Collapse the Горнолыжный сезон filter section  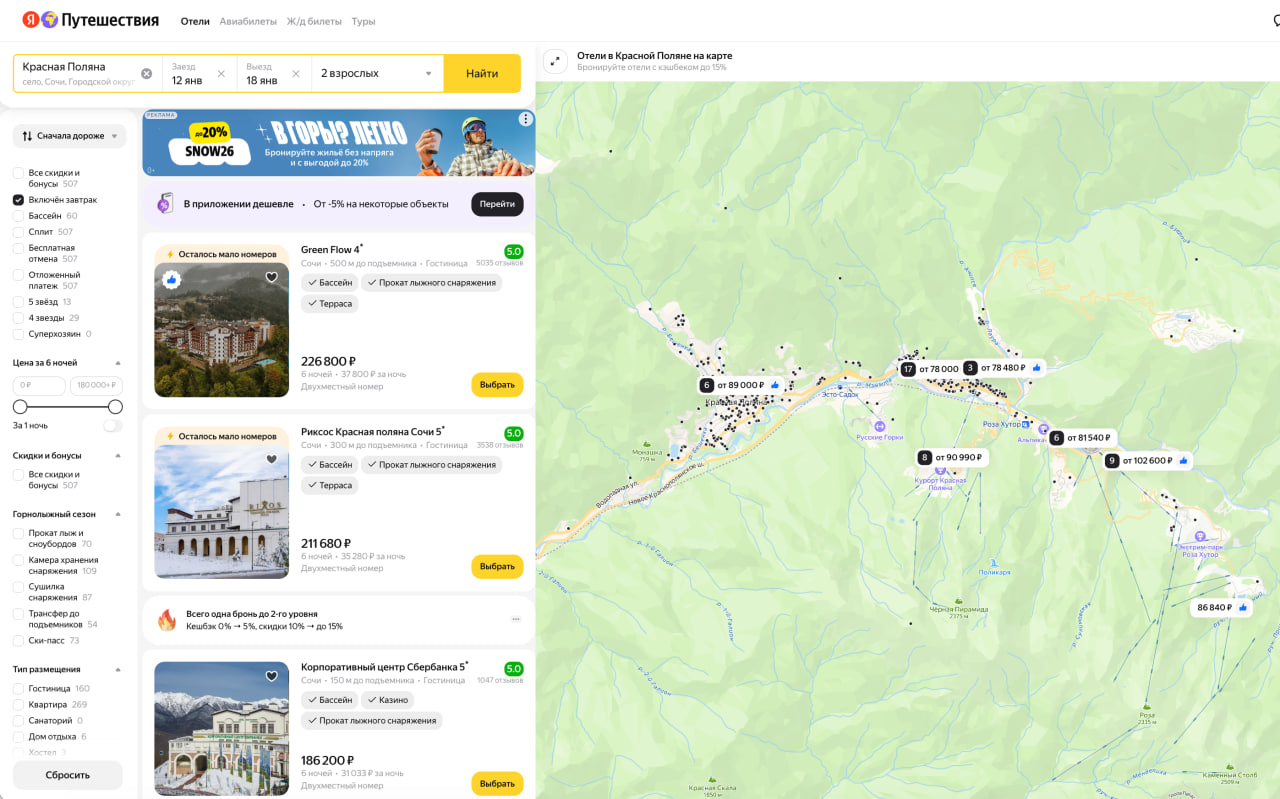click(x=118, y=514)
